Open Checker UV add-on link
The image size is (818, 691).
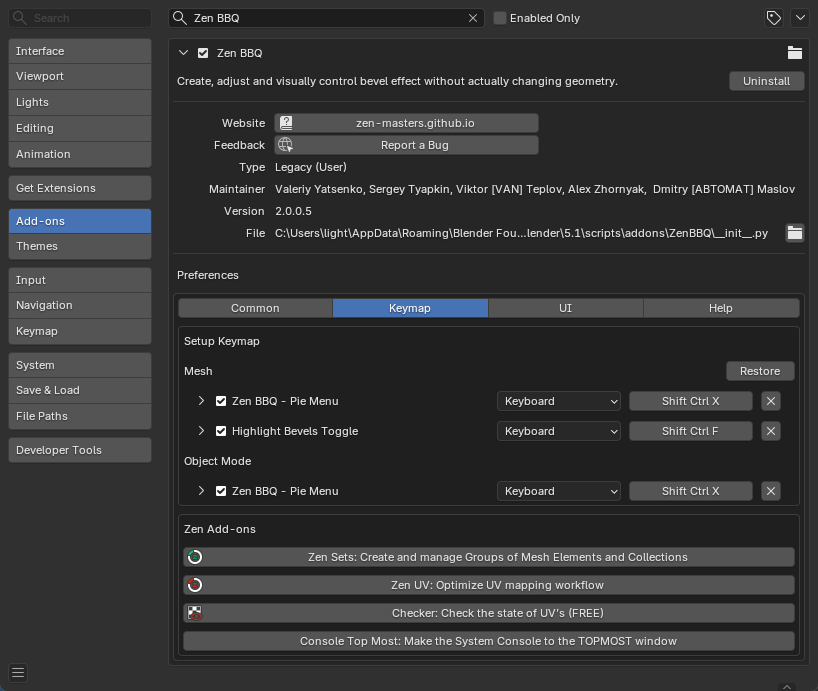point(489,613)
